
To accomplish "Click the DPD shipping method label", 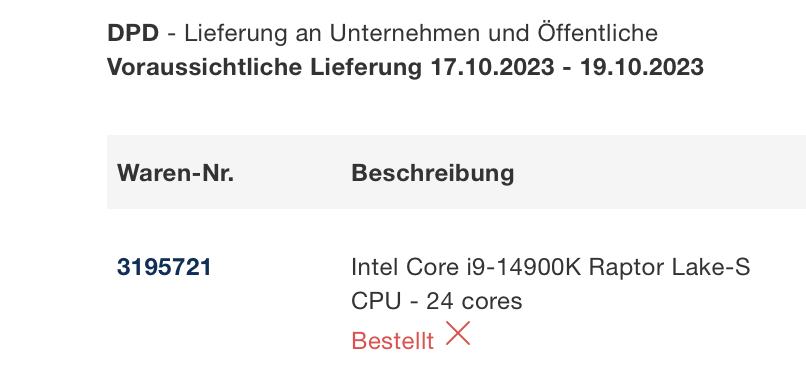I will 133,33.
